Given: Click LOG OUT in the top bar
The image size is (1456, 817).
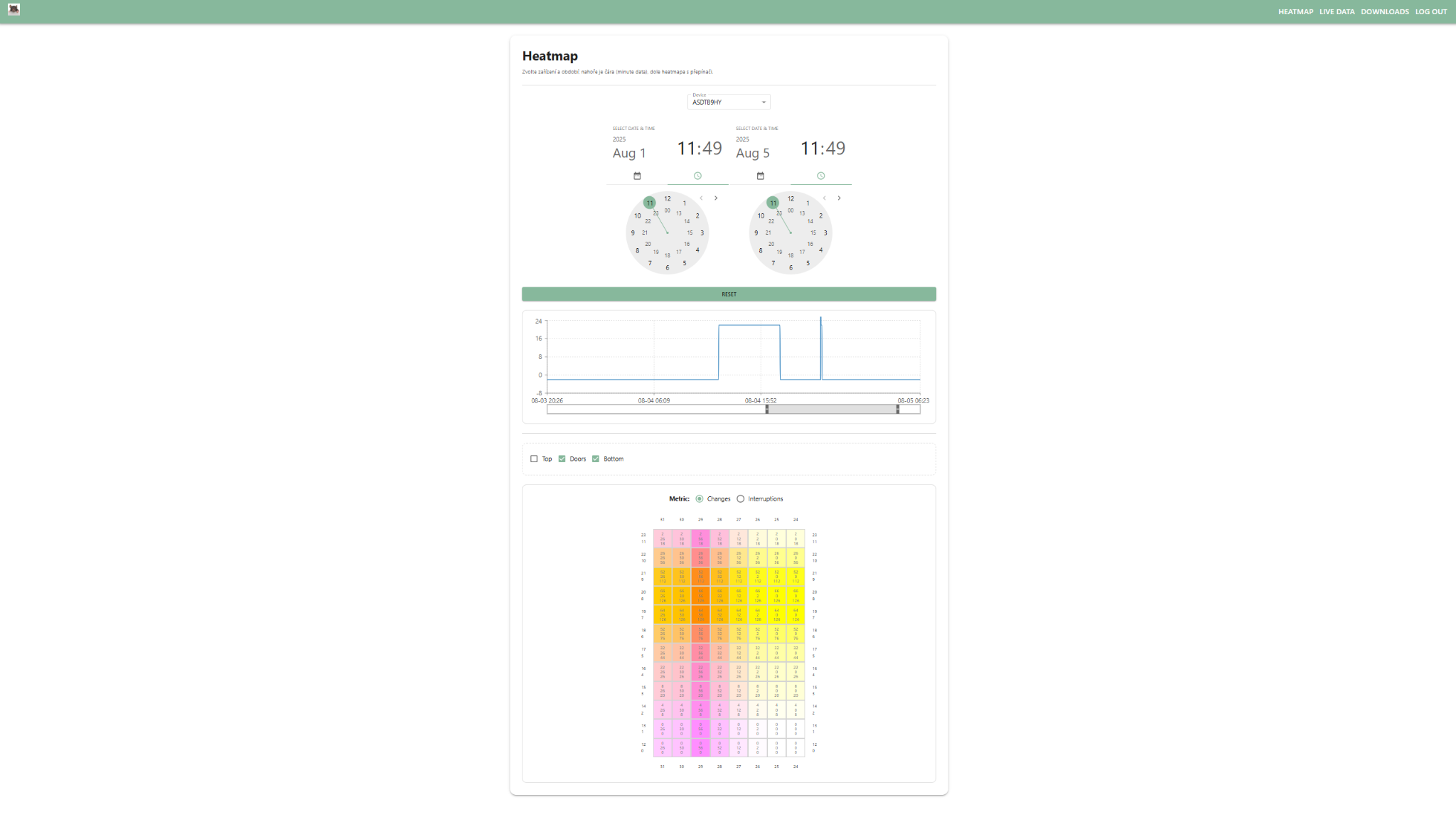Looking at the screenshot, I should (1430, 12).
